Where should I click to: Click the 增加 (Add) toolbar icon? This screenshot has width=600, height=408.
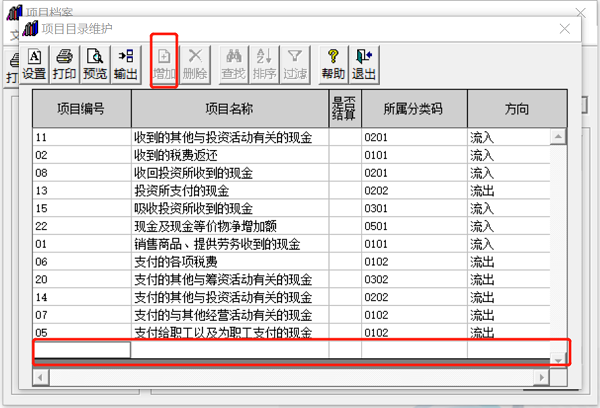click(x=164, y=64)
